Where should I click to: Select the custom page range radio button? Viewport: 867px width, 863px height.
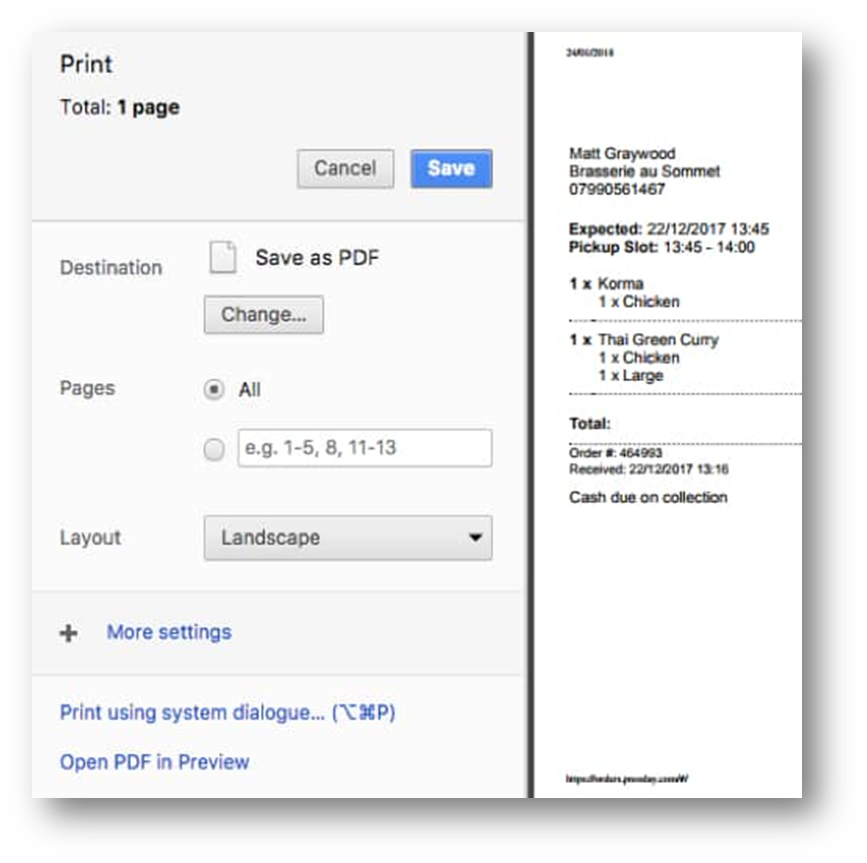pyautogui.click(x=214, y=449)
